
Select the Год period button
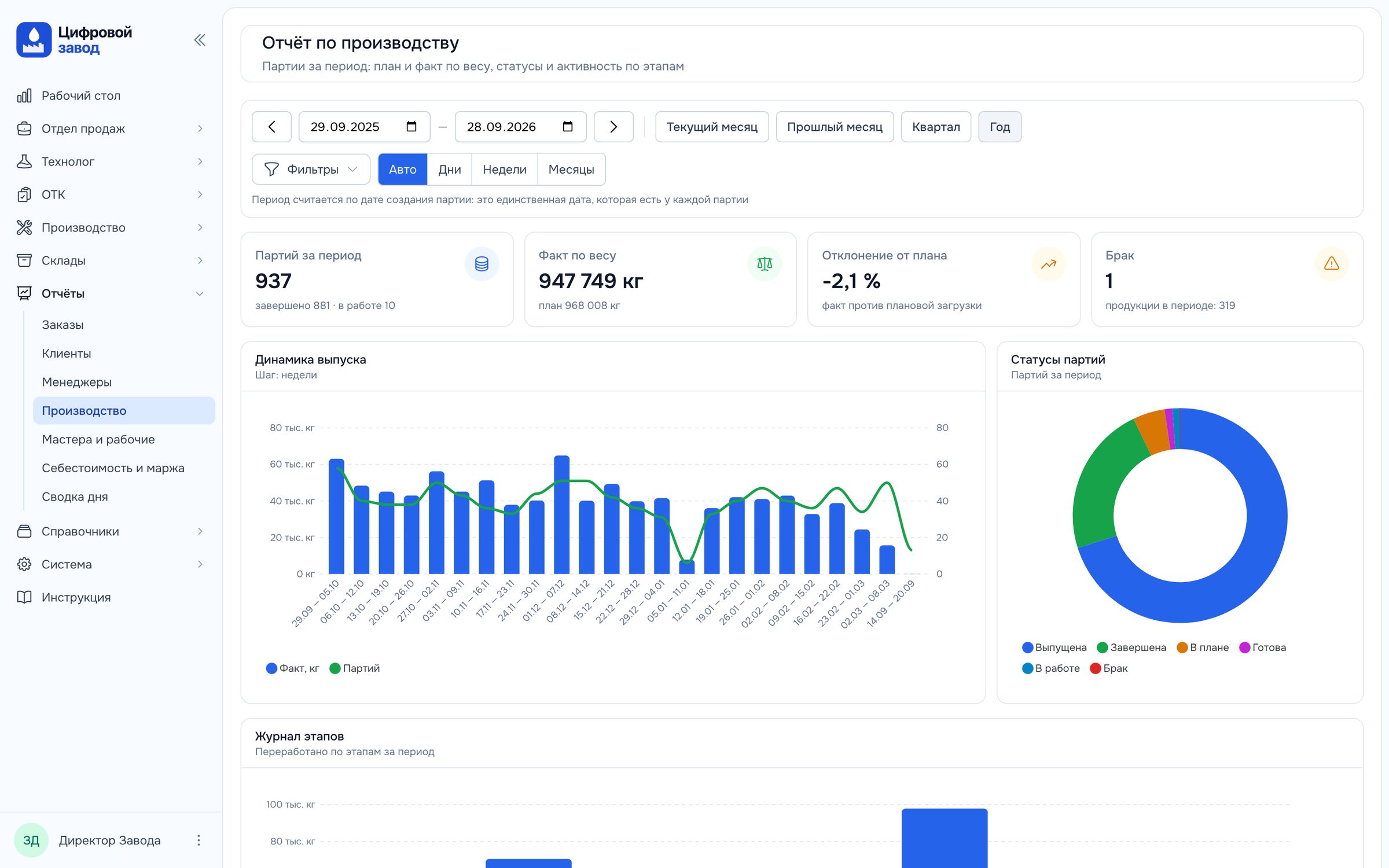point(1000,127)
